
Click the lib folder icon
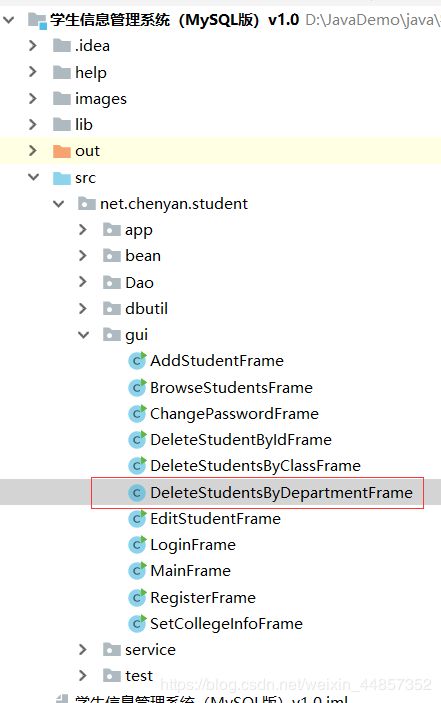pyautogui.click(x=62, y=124)
